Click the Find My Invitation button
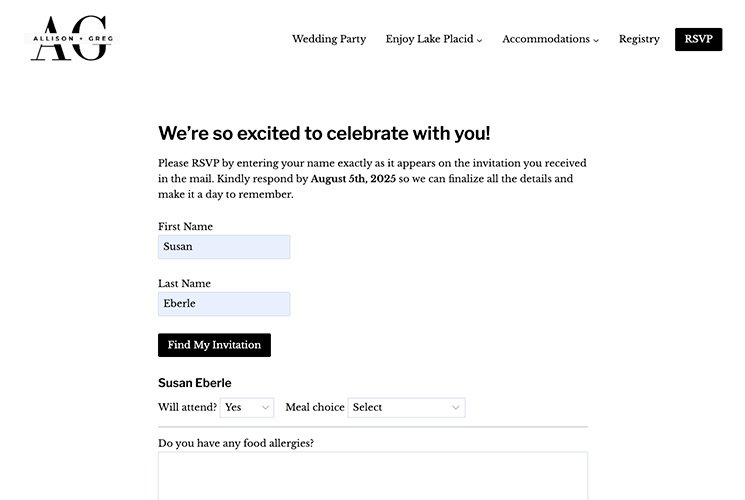The height and width of the screenshot is (500, 745). 214,345
